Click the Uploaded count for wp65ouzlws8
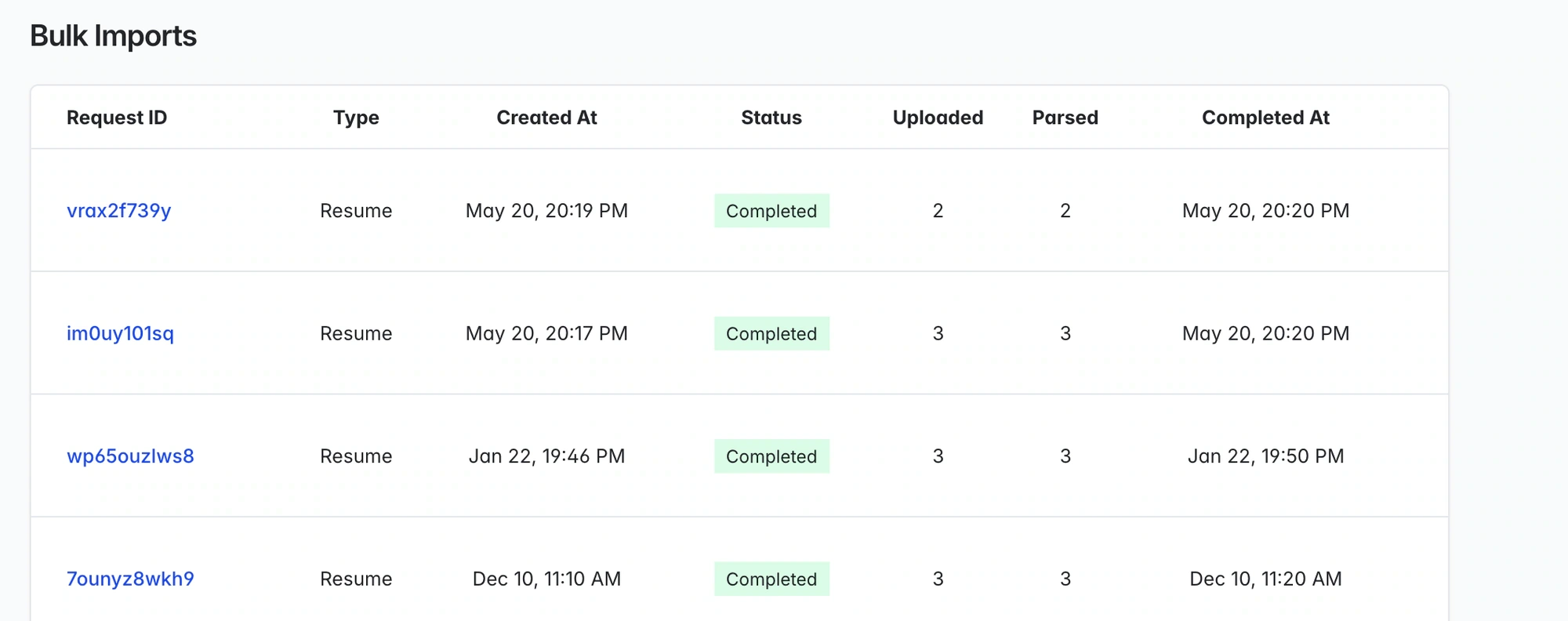 point(938,456)
